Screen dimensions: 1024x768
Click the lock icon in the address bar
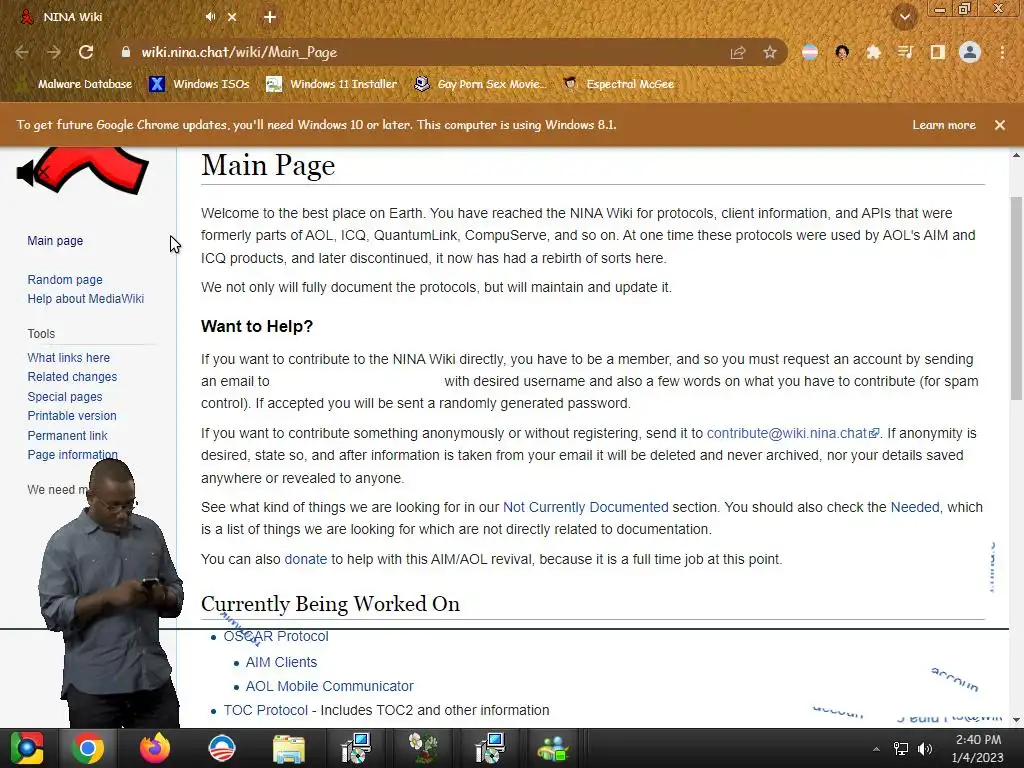pos(126,52)
